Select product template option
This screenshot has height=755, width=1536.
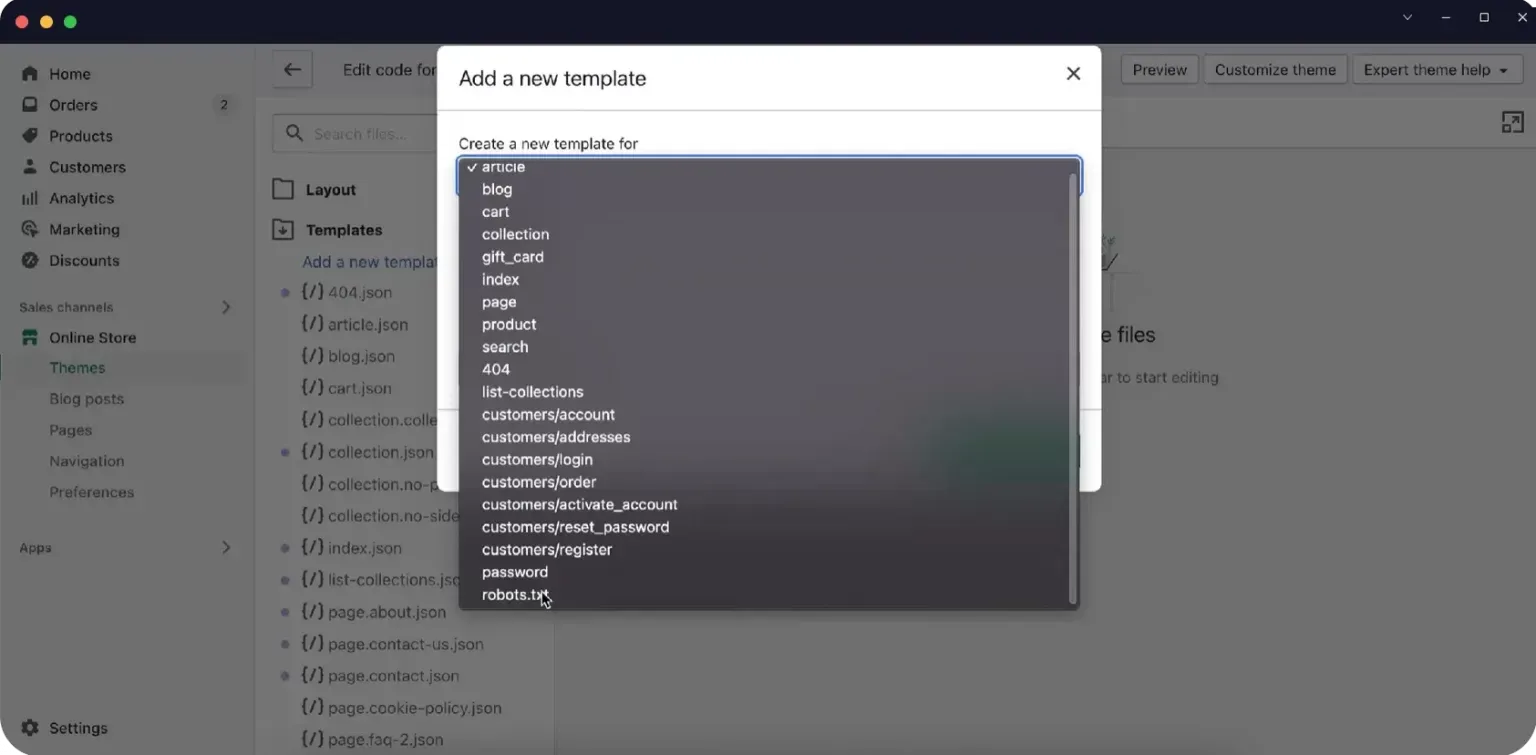pos(768,324)
